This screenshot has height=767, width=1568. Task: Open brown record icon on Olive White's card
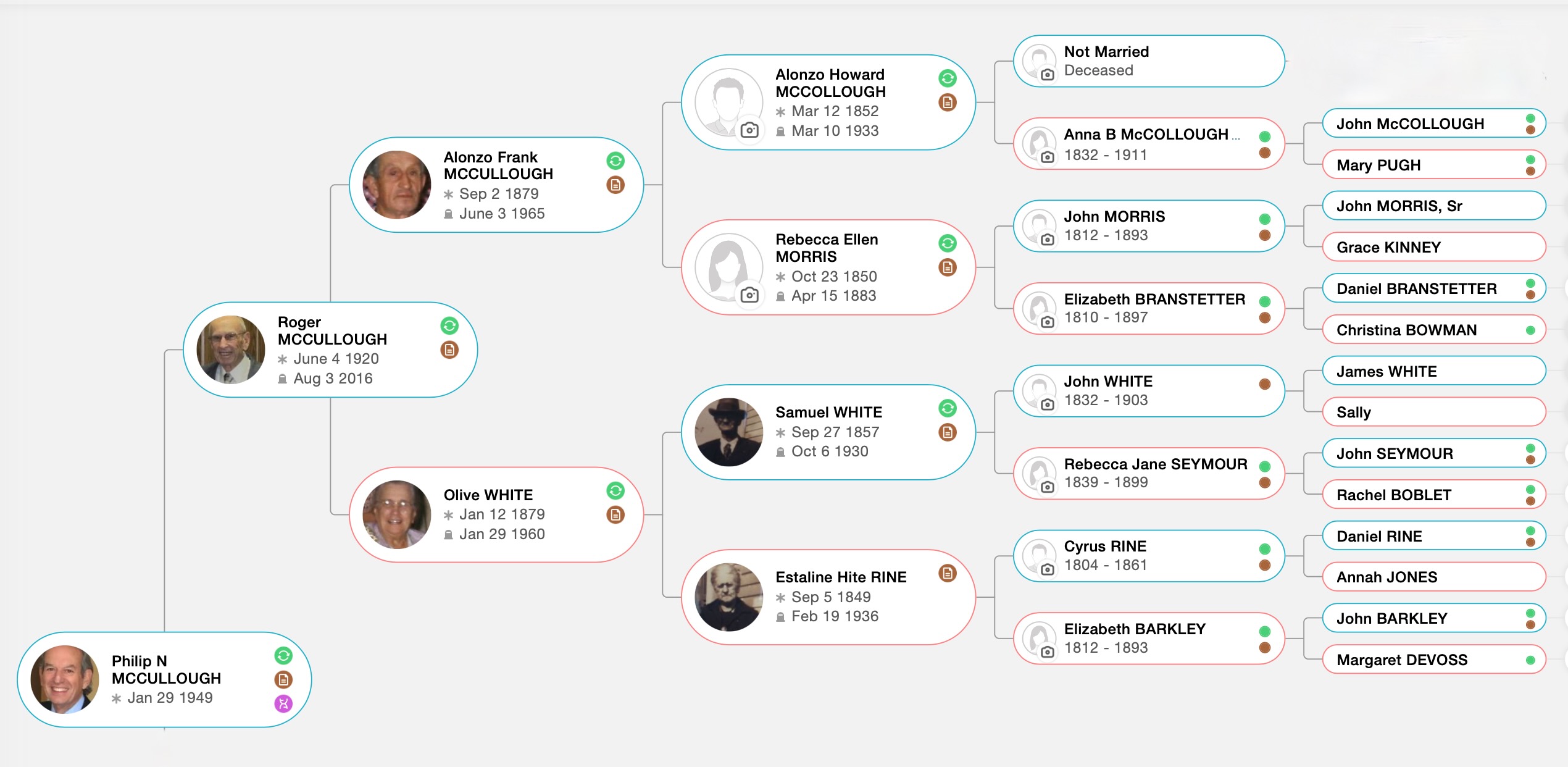pyautogui.click(x=615, y=514)
